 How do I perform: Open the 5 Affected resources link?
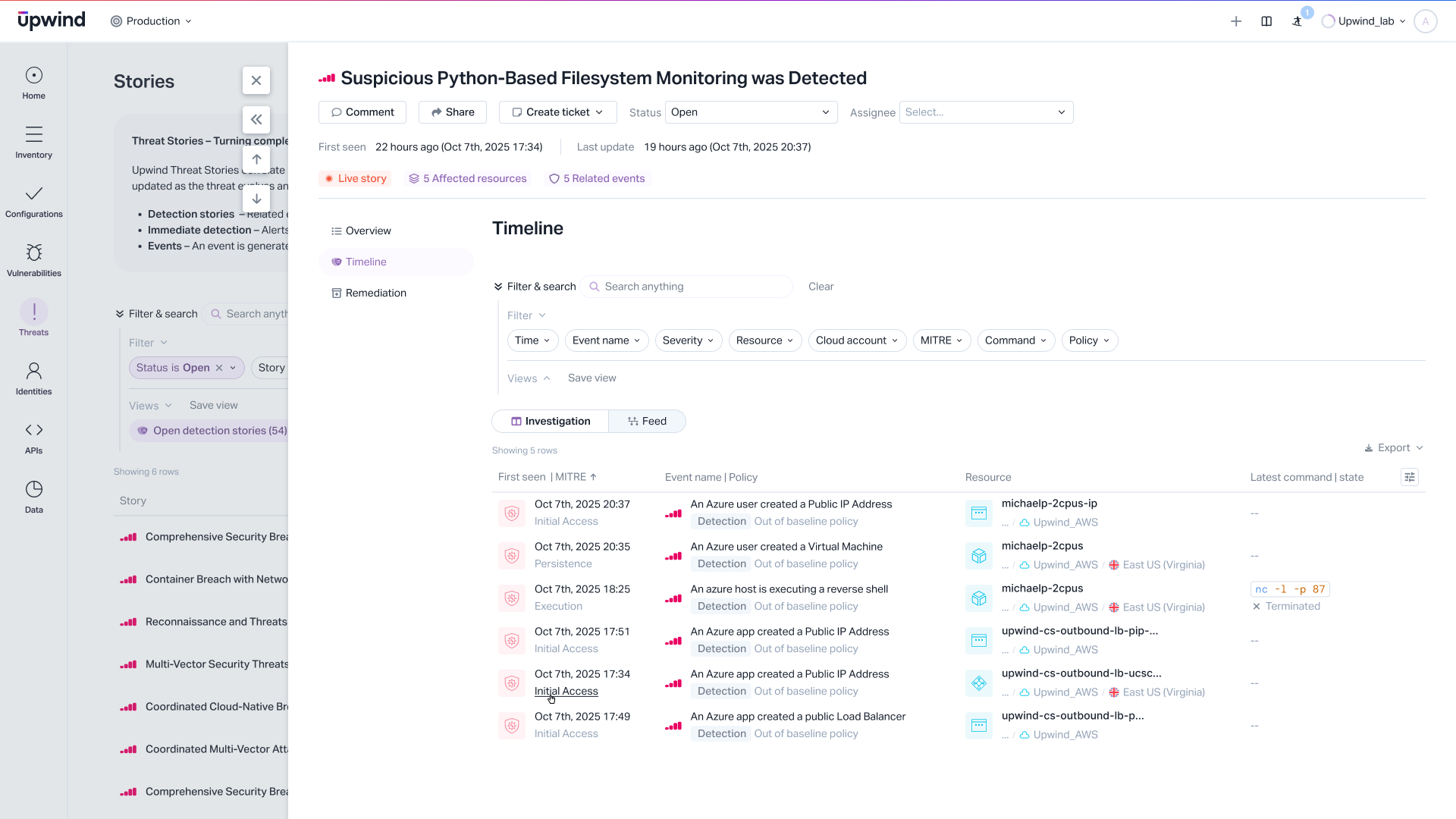(x=467, y=178)
